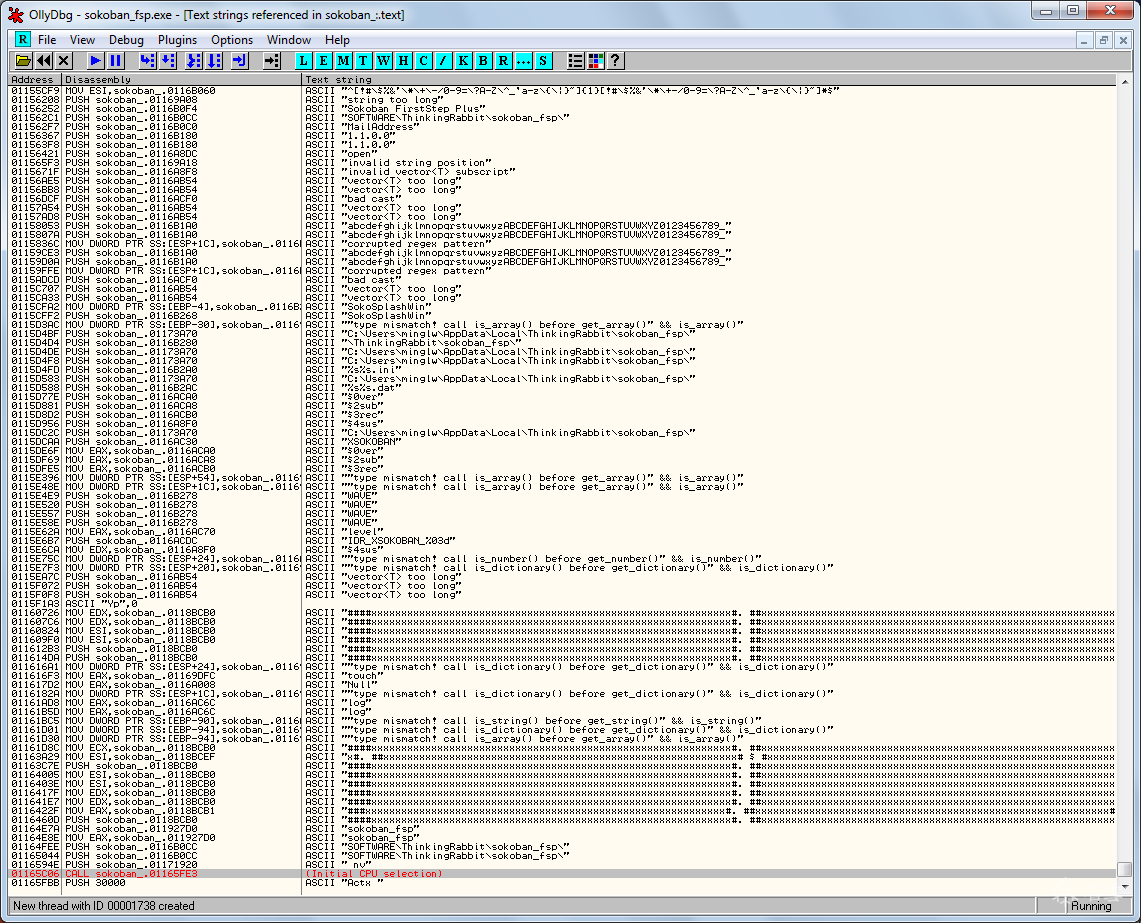Click the Step over toolbar icon

[x=168, y=61]
